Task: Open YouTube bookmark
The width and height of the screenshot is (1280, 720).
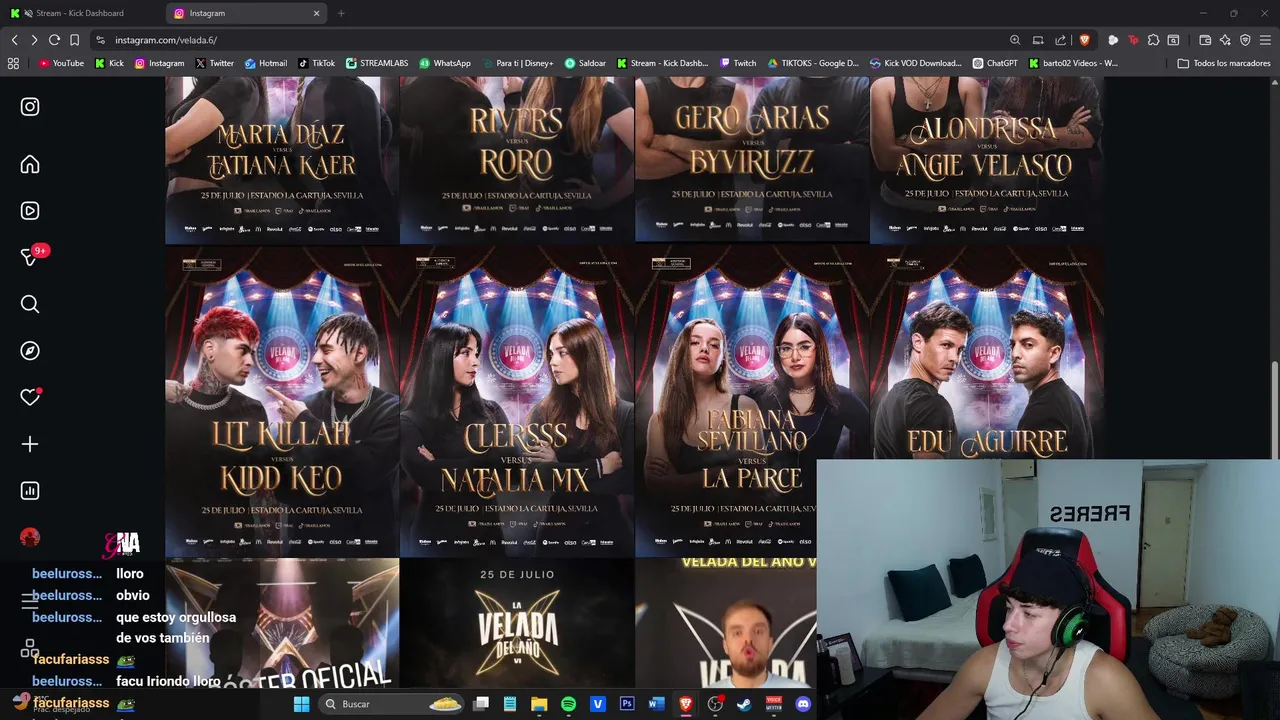Action: (x=61, y=63)
